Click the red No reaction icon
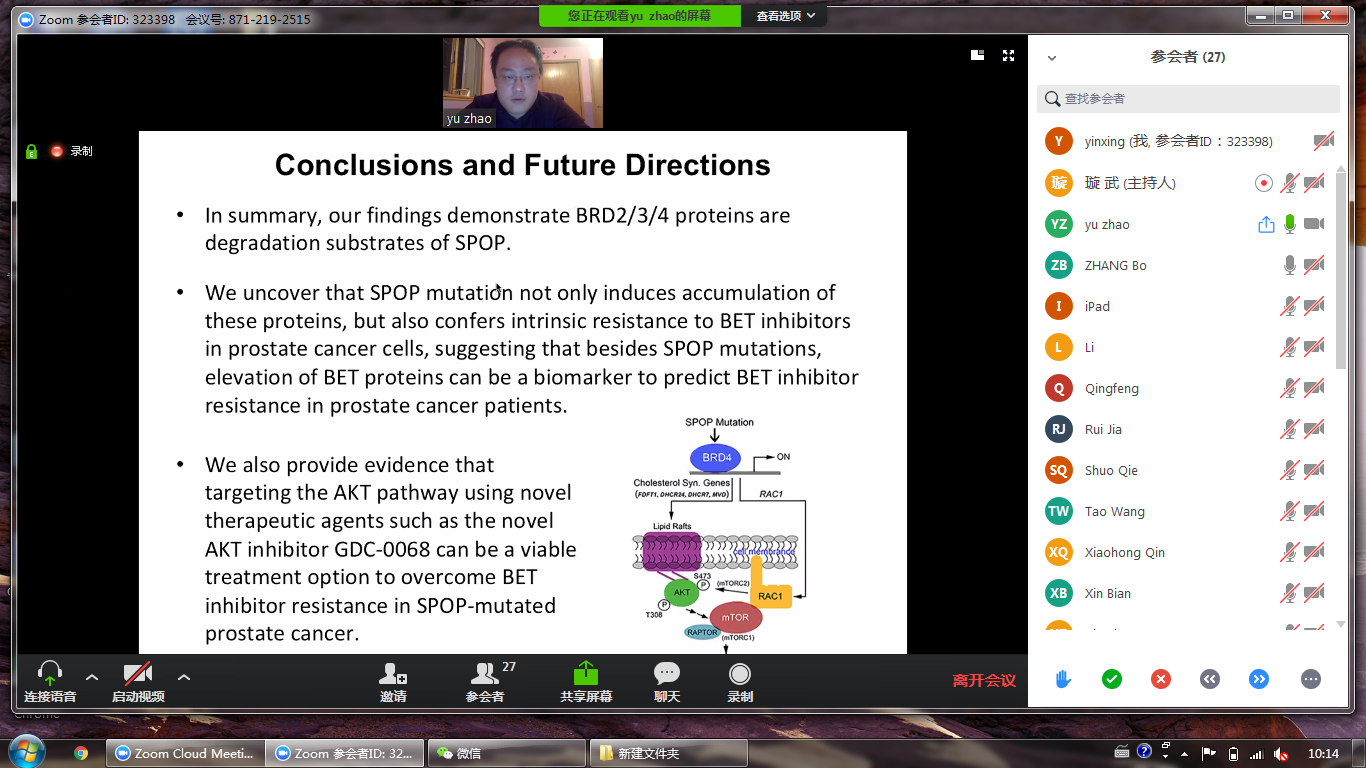Screen dimensions: 1366x768 pos(1160,679)
